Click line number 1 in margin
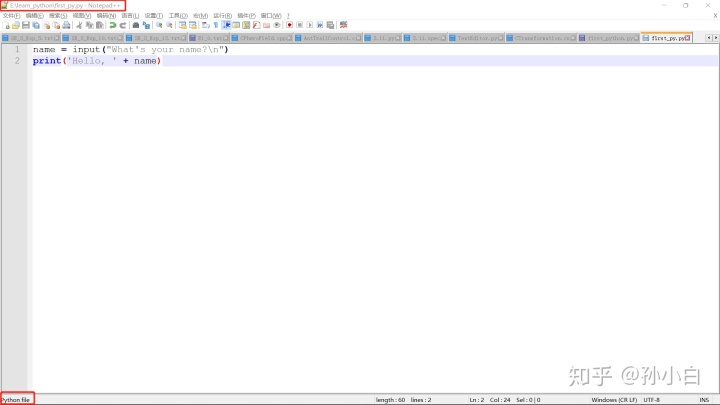Viewport: 720px width, 405px height. pyautogui.click(x=17, y=49)
